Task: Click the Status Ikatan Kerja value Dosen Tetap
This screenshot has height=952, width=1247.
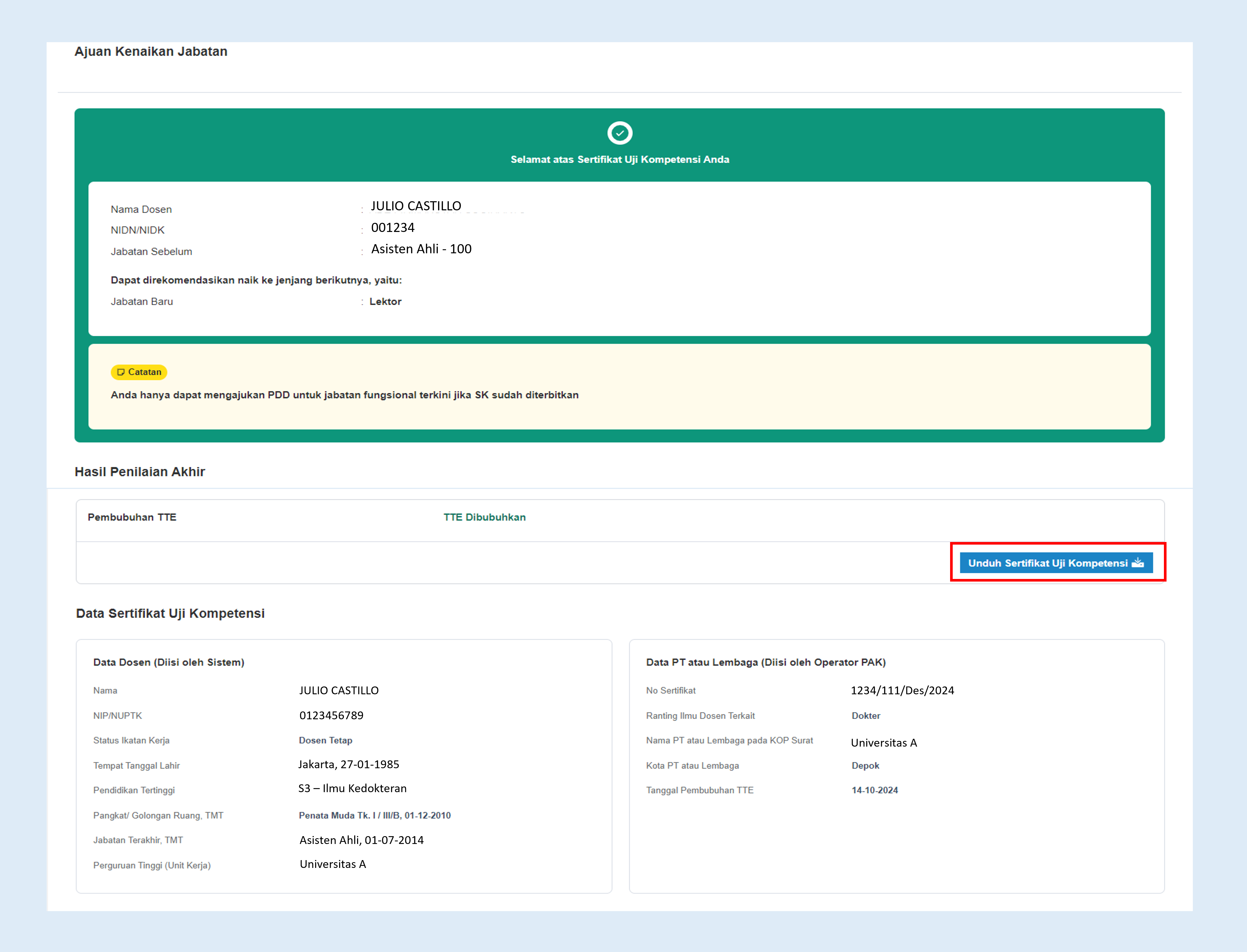Action: 326,741
